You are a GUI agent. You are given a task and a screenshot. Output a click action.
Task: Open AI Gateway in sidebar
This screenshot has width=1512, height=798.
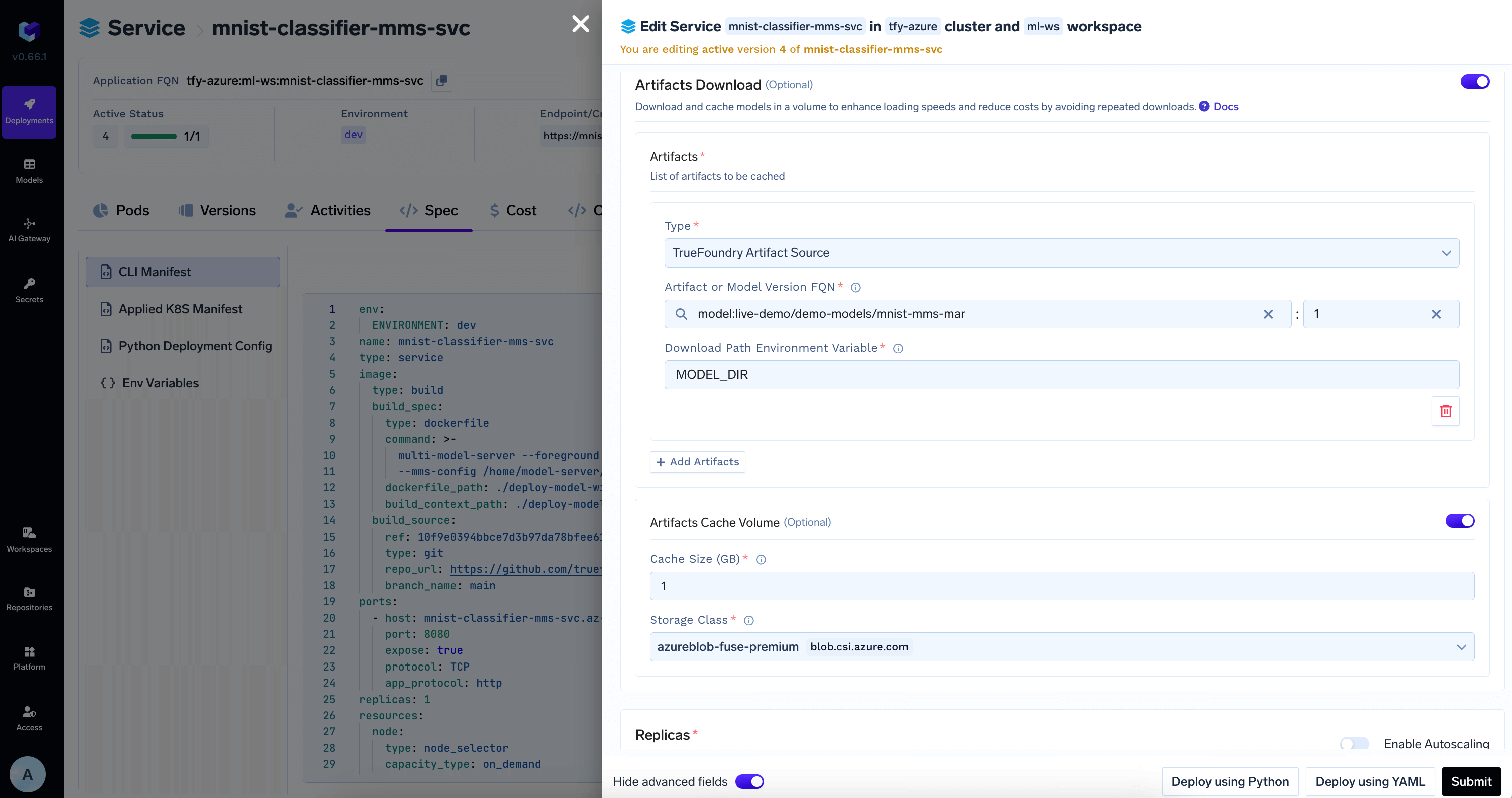point(29,229)
